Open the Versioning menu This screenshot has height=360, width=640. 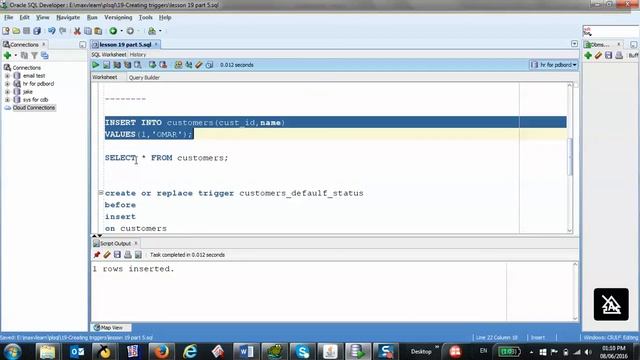coord(118,18)
